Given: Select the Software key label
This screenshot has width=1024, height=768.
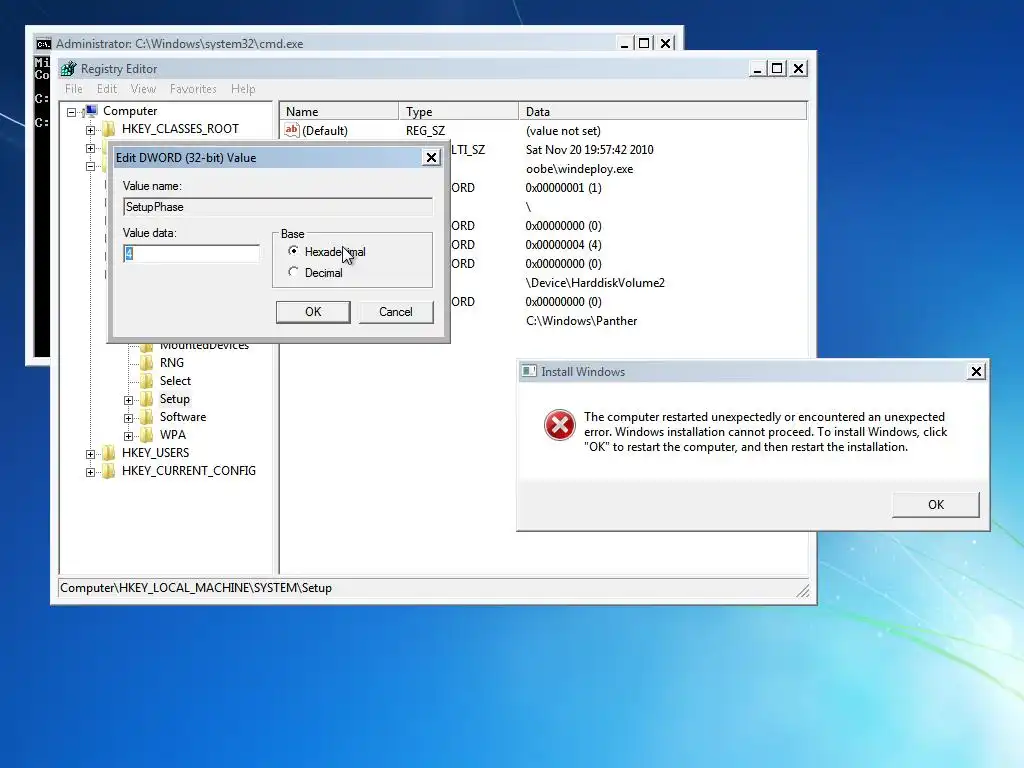Looking at the screenshot, I should click(x=183, y=417).
